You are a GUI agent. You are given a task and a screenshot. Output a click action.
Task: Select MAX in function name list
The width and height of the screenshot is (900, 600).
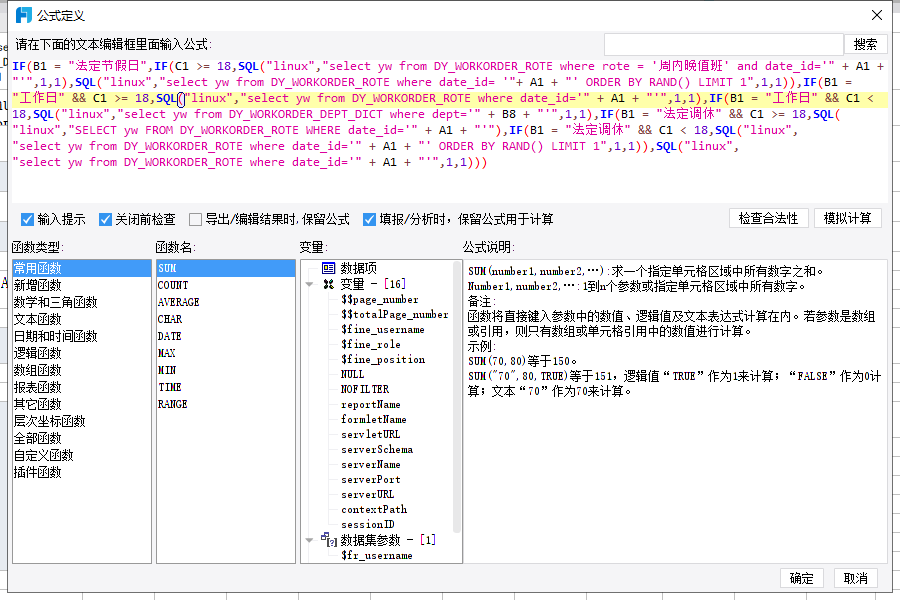pyautogui.click(x=226, y=353)
